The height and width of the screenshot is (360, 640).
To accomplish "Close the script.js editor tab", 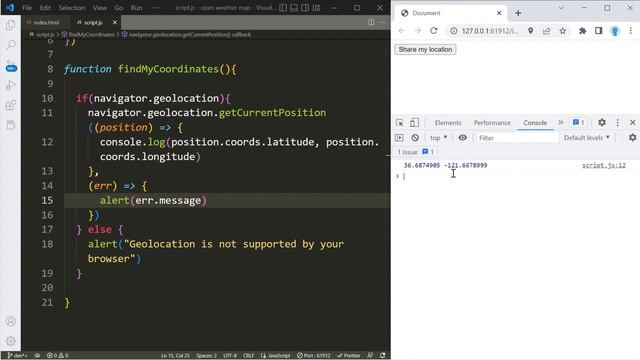I will pyautogui.click(x=115, y=22).
